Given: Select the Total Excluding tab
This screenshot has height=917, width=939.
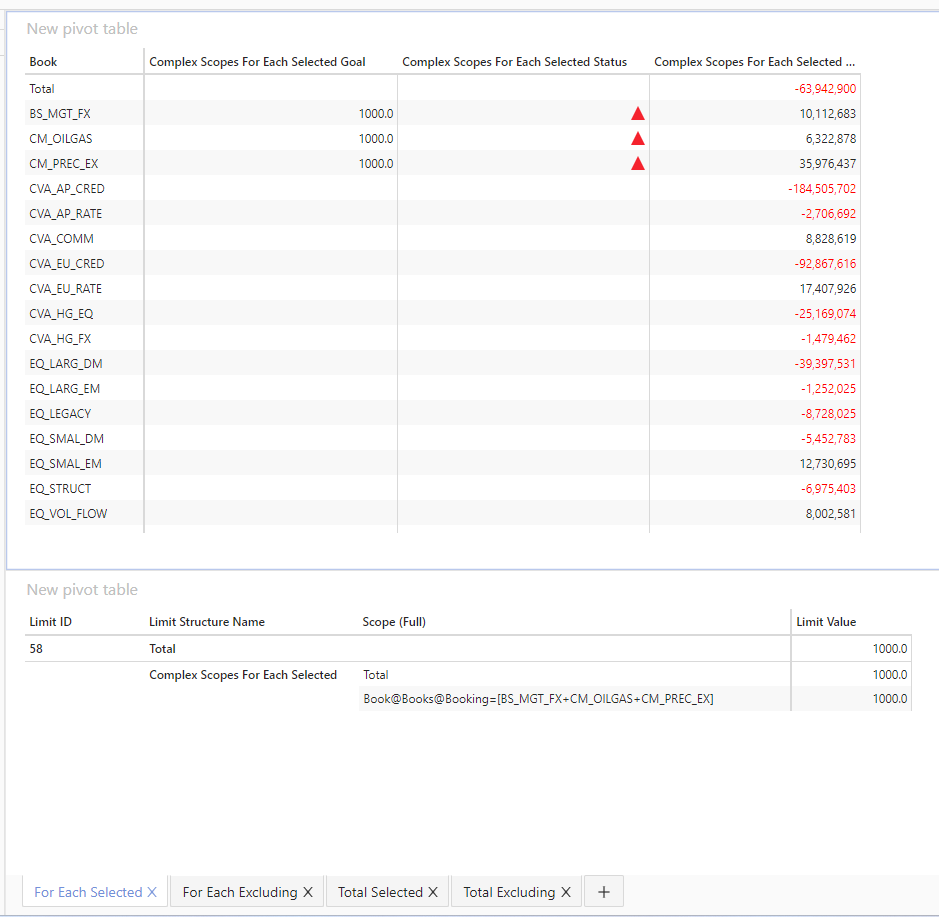Looking at the screenshot, I should [x=508, y=892].
